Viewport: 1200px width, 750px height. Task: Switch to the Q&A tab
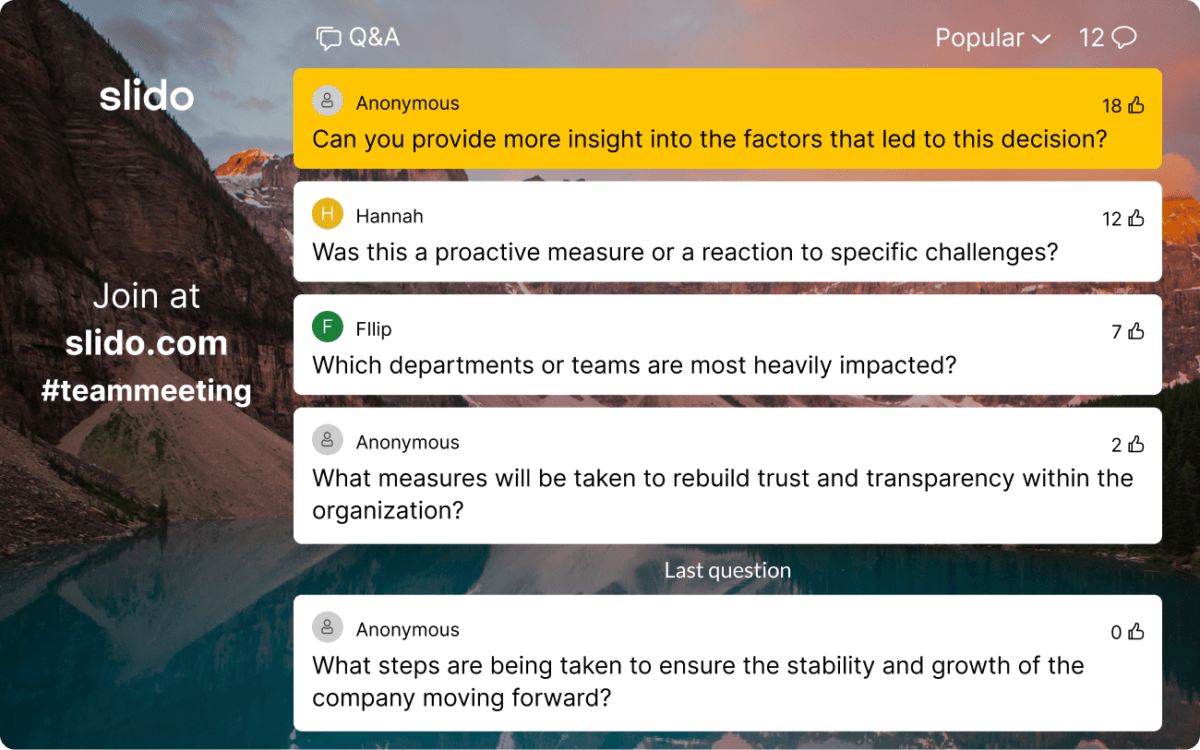coord(358,37)
